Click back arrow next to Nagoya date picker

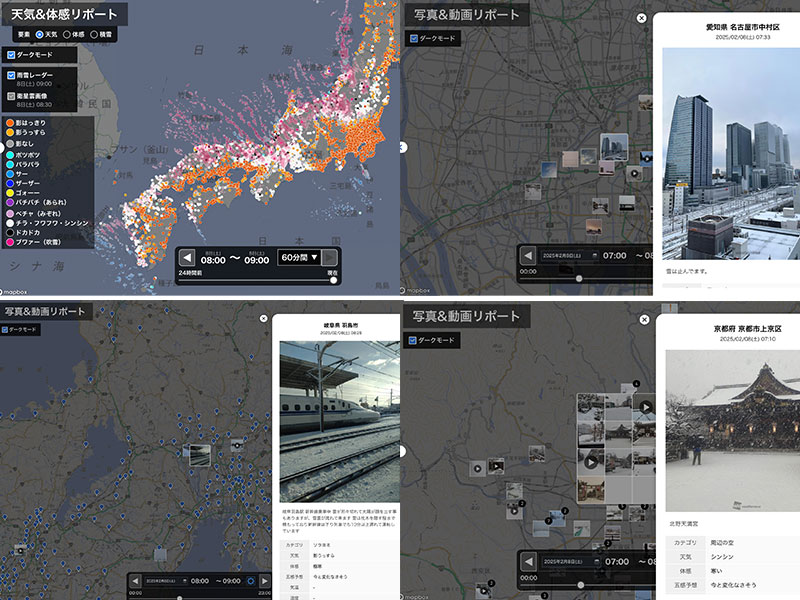[527, 256]
